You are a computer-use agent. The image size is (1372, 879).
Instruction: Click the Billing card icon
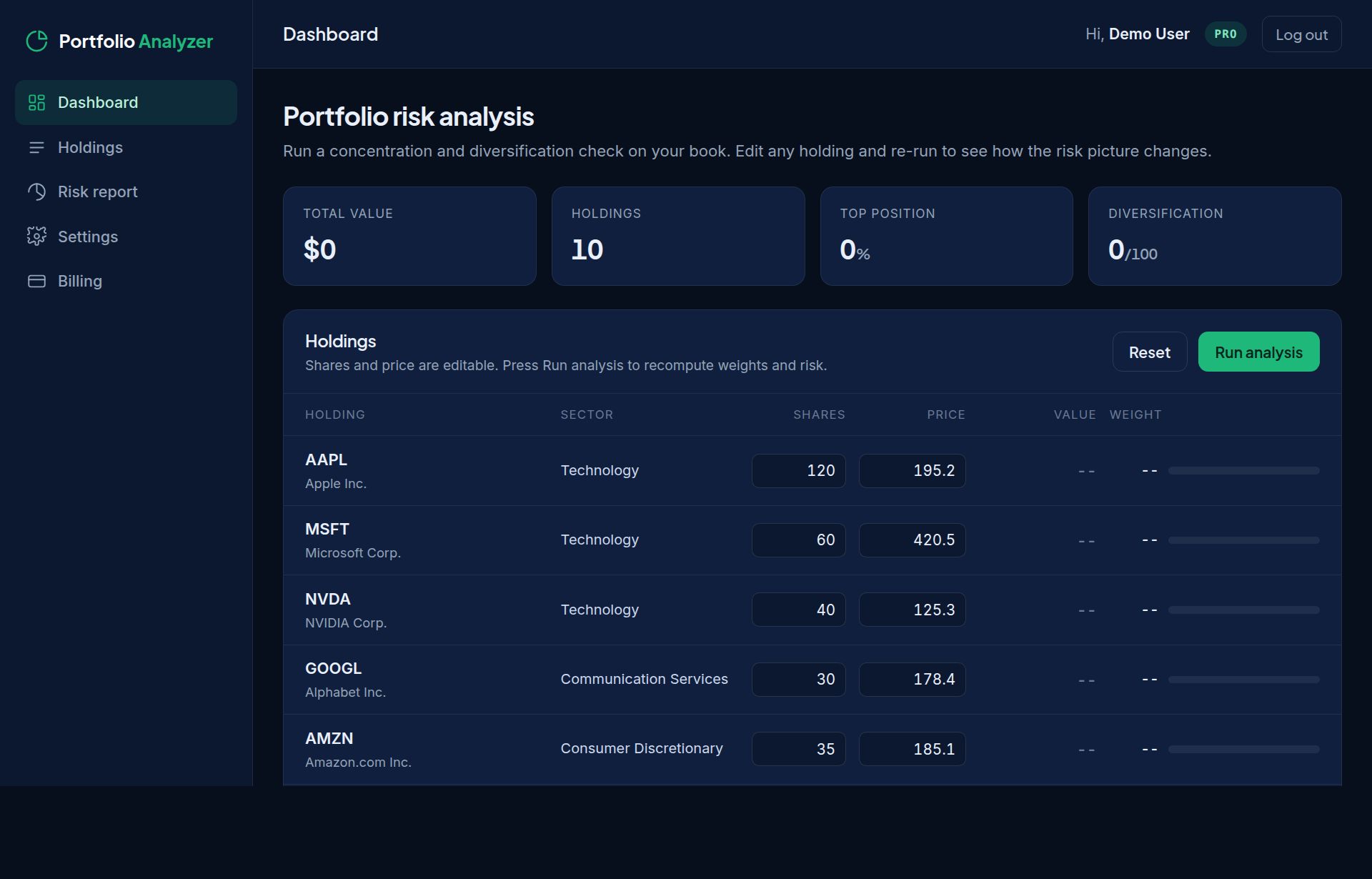(x=36, y=281)
